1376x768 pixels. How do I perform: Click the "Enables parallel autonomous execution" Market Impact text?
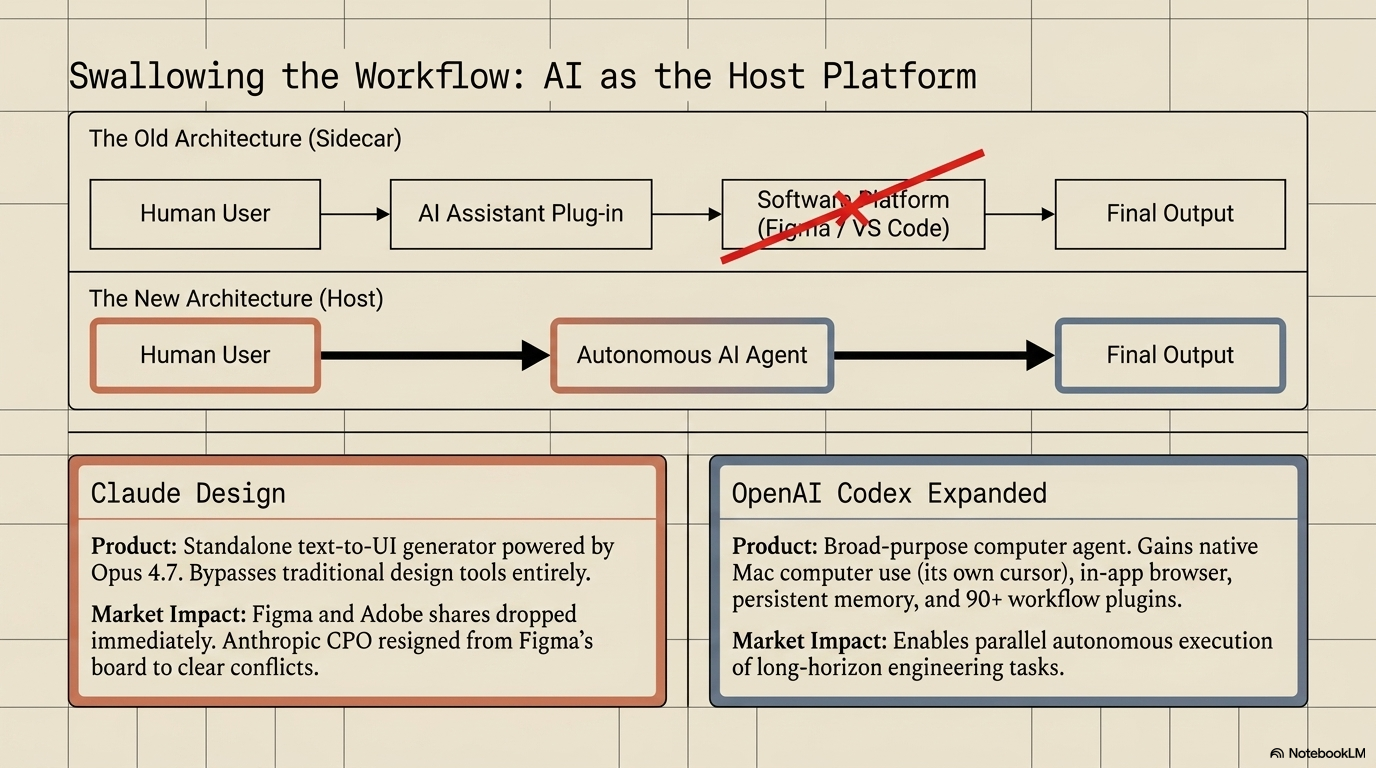[1002, 653]
